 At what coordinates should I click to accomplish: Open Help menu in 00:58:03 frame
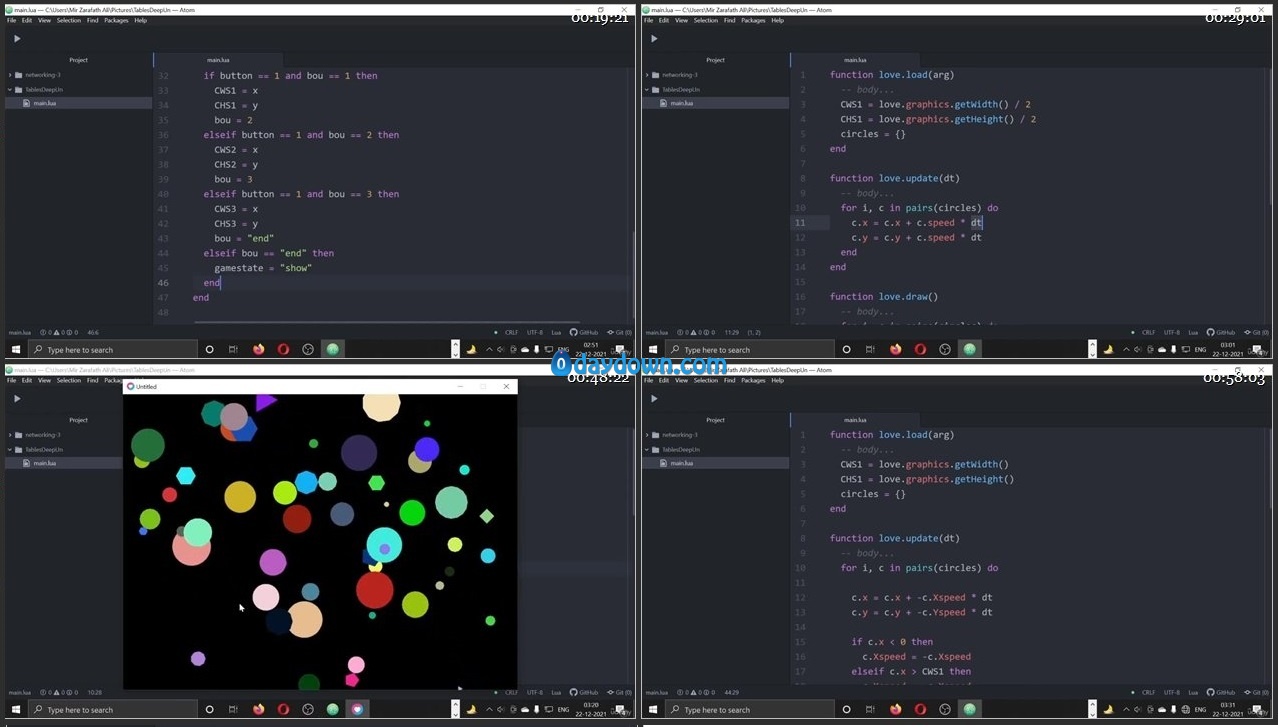[777, 380]
